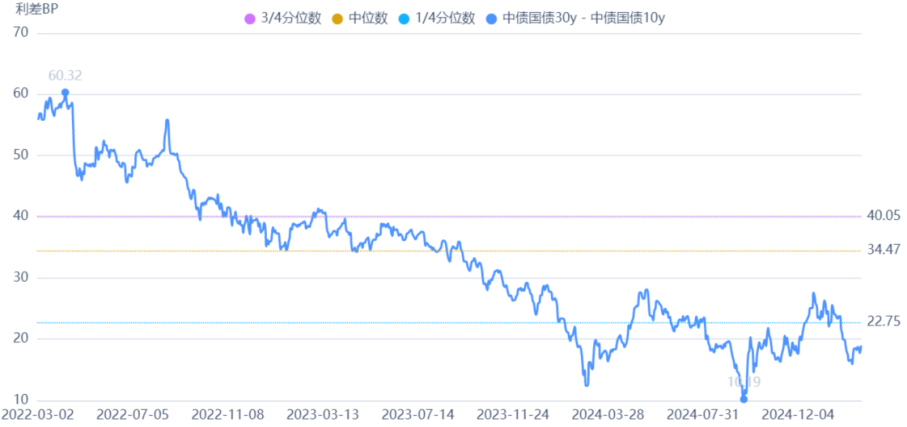The image size is (907, 427).
Task: Select the 10.19 minimum point marker
Action: [x=743, y=399]
